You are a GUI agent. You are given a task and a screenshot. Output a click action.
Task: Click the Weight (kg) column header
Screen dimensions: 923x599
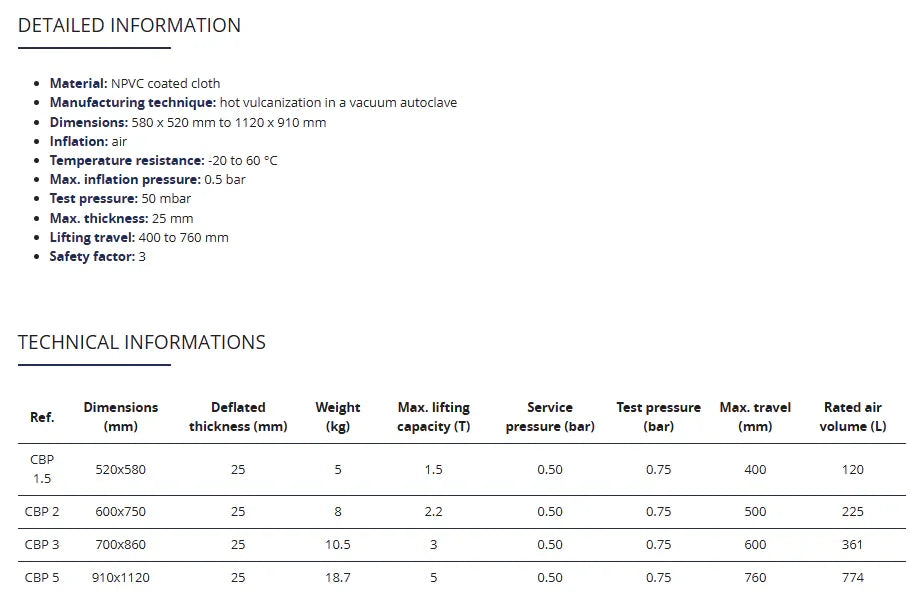pos(338,417)
